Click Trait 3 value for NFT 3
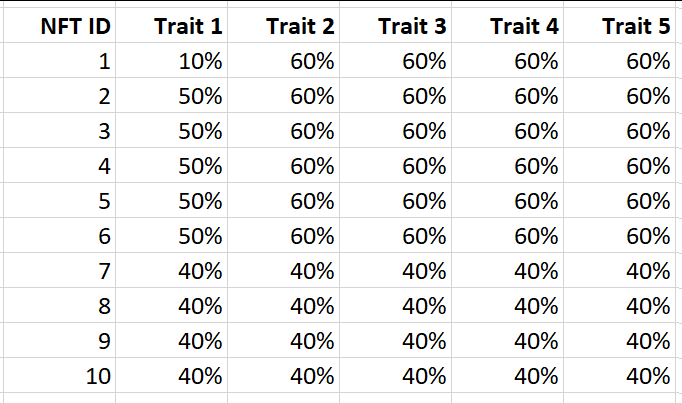The height and width of the screenshot is (403, 682). pos(423,132)
